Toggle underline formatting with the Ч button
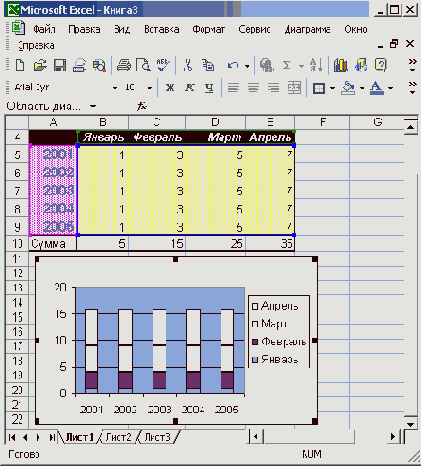This screenshot has height=466, width=421. click(209, 87)
